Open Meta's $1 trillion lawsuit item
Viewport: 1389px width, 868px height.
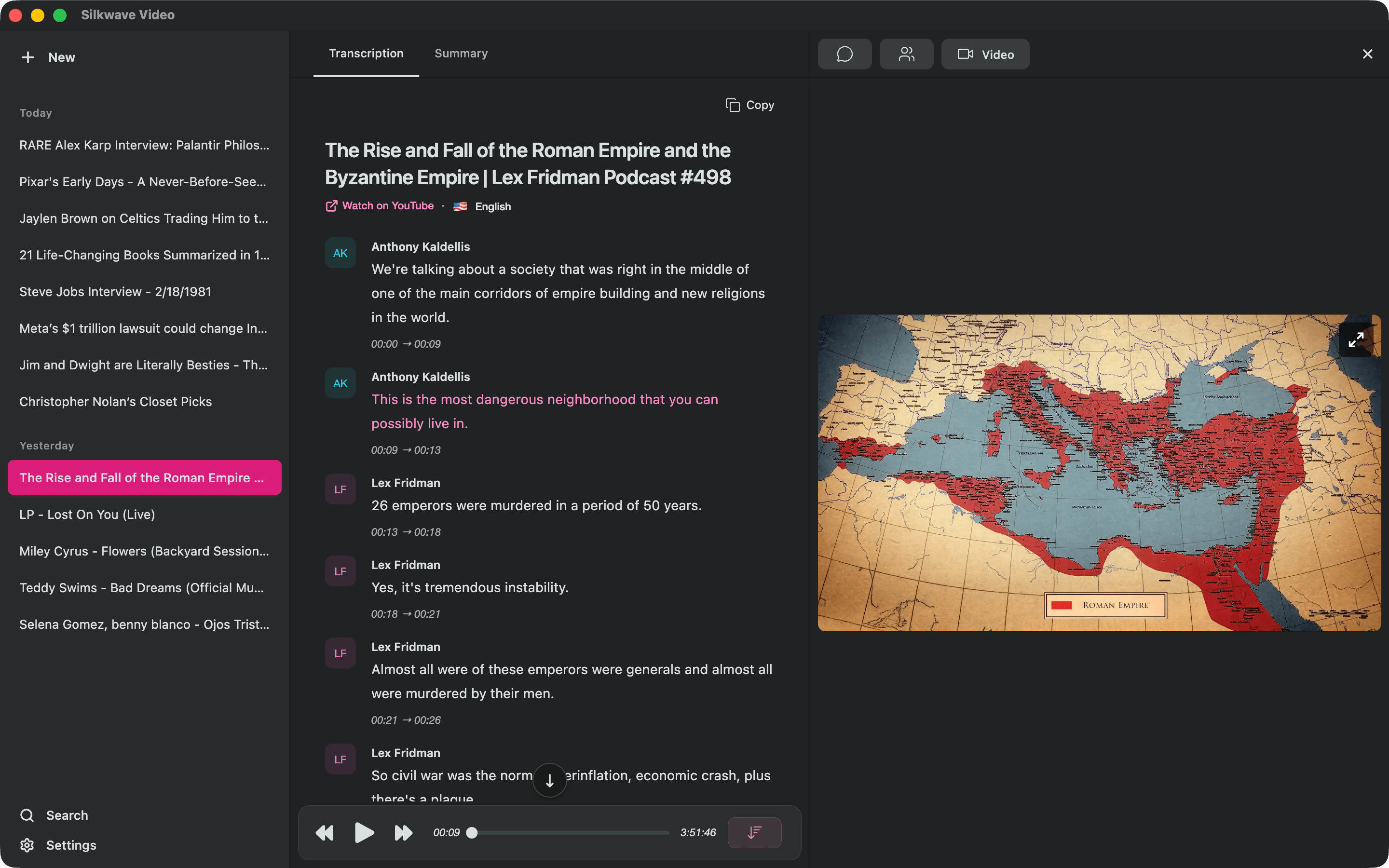coord(144,328)
